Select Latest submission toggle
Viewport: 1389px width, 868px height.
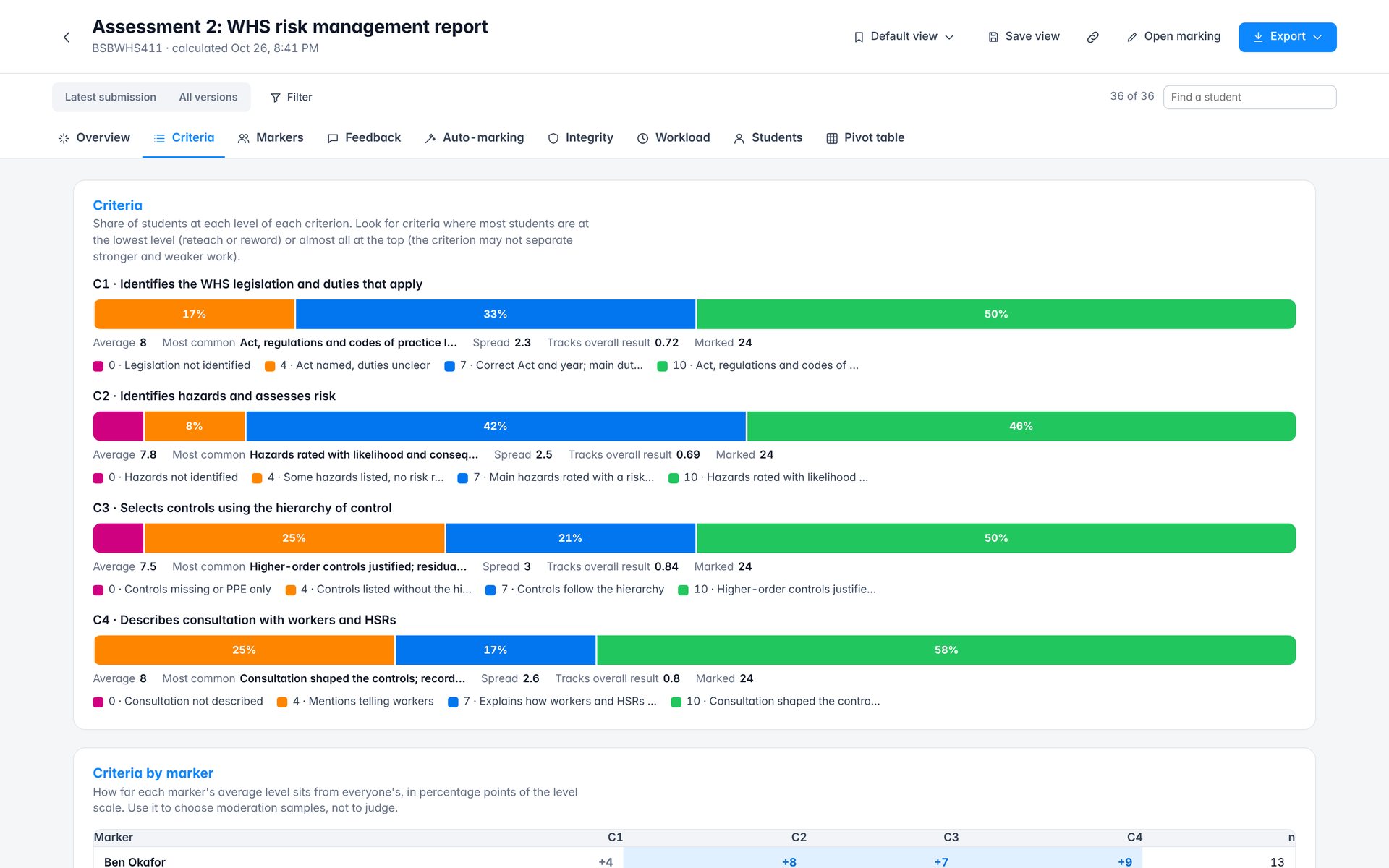[x=111, y=97]
